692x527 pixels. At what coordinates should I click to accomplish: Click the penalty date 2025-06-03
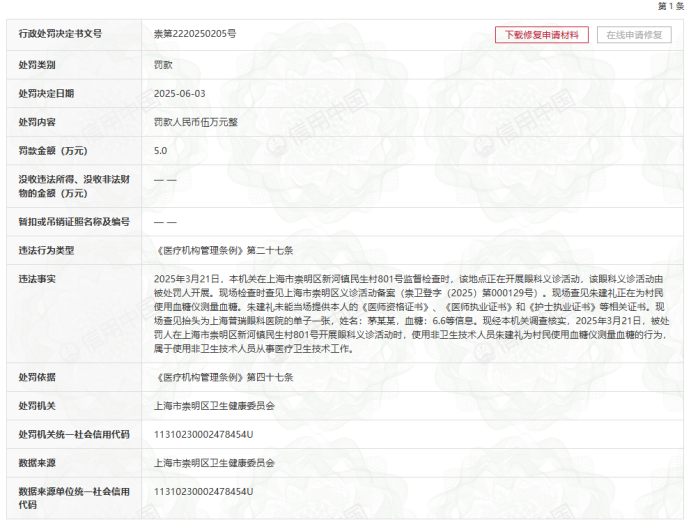point(180,94)
